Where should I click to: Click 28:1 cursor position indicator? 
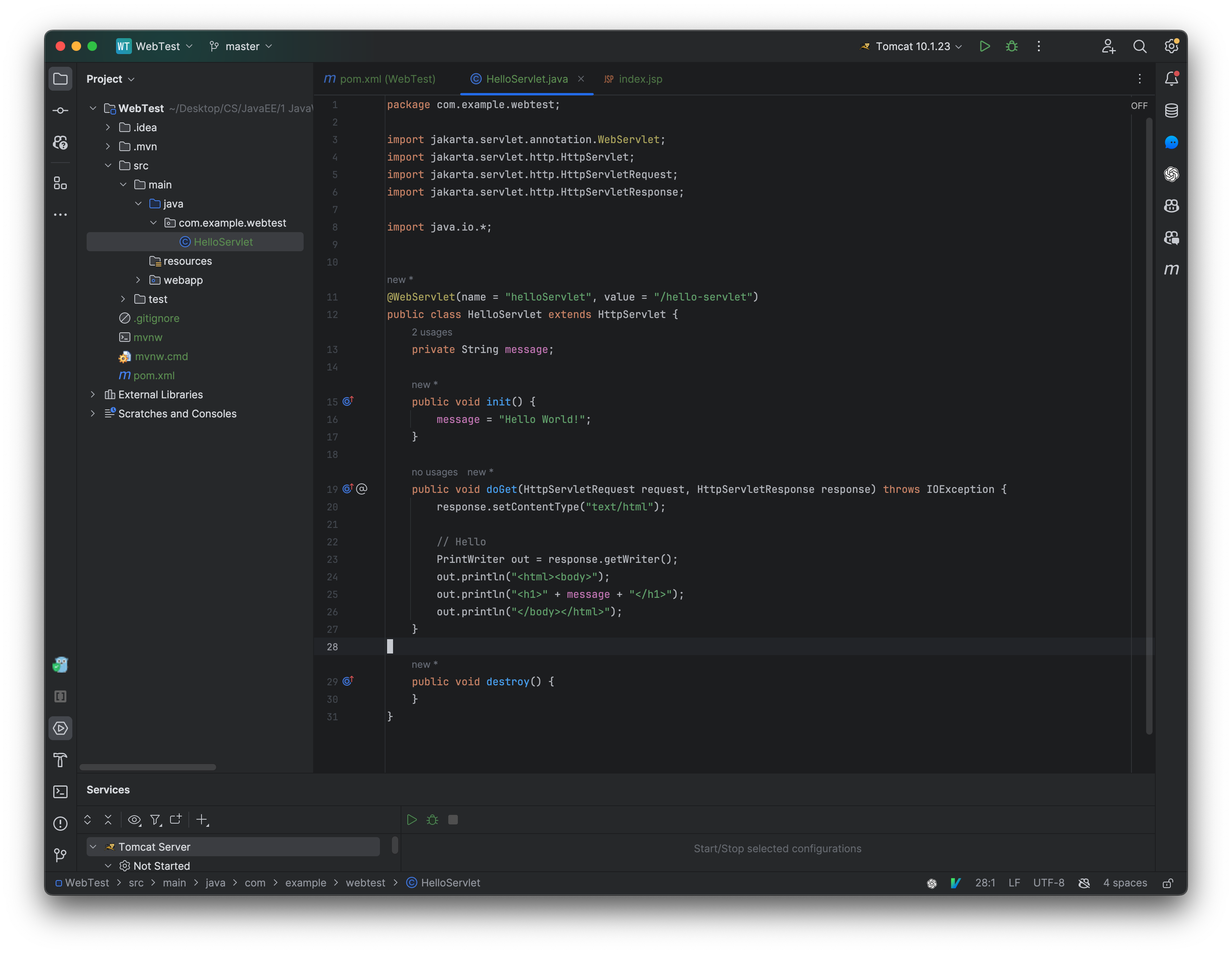pyautogui.click(x=985, y=883)
